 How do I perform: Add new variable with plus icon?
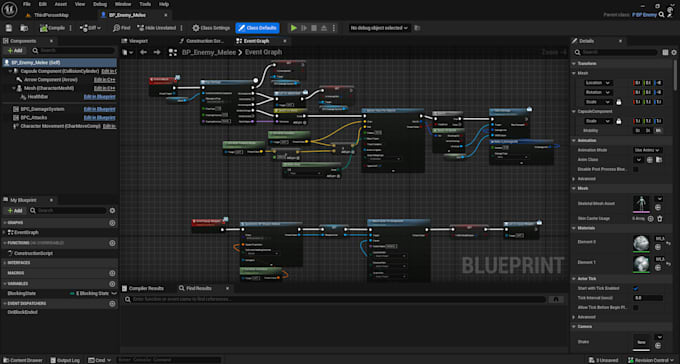(112, 283)
